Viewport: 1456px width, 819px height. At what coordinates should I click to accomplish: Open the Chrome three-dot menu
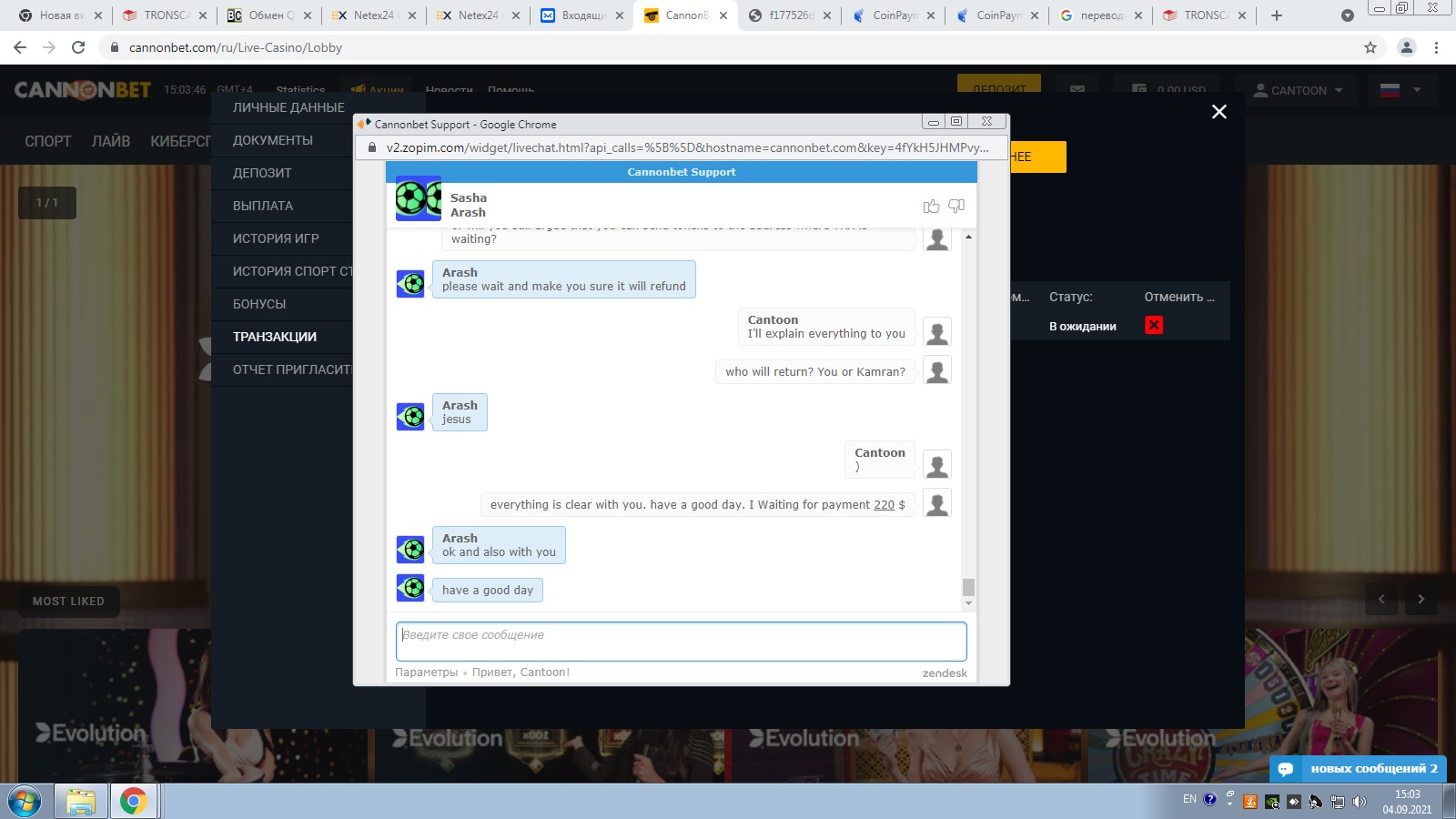point(1437,47)
